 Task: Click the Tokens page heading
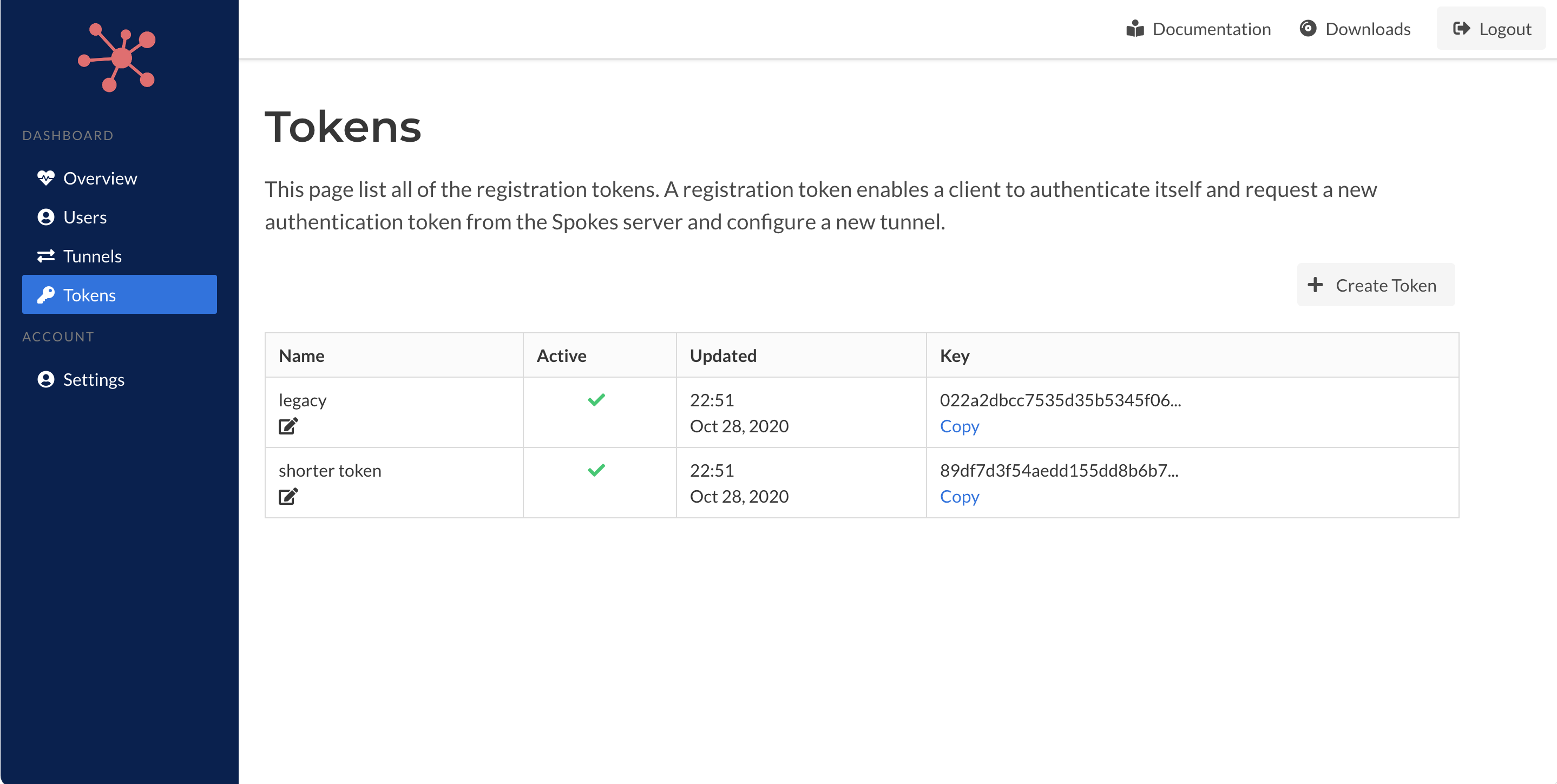tap(343, 127)
